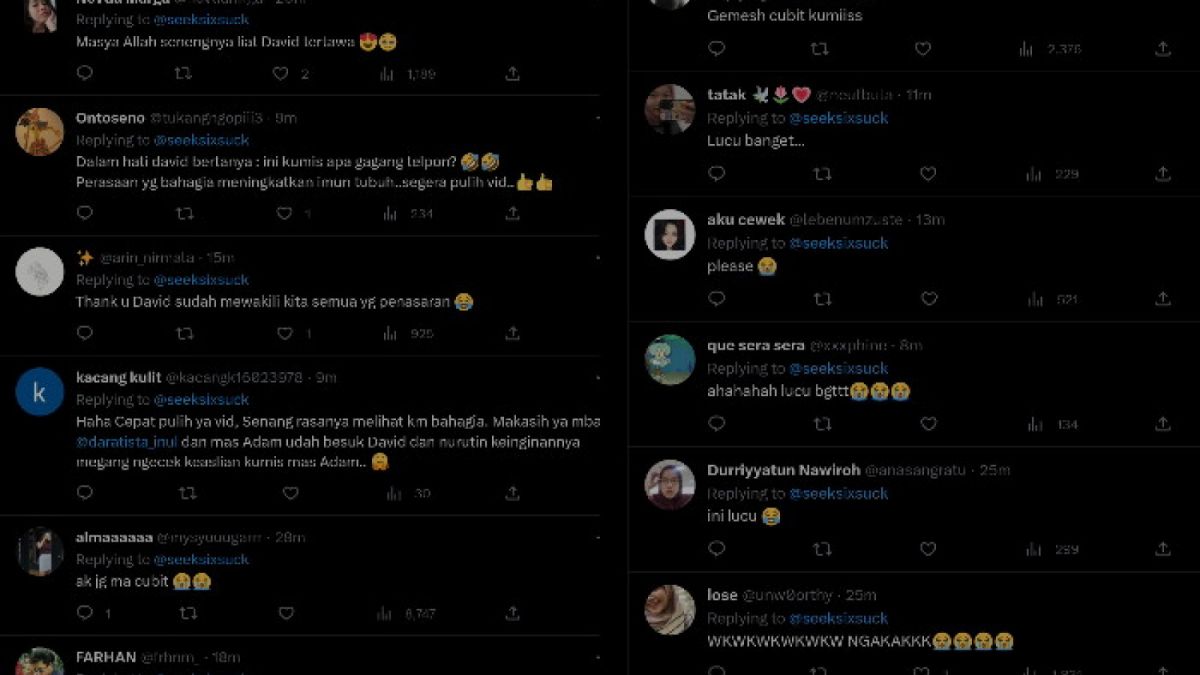The width and height of the screenshot is (1200, 675).
Task: Reply to Durriyyatun Nawiroh's tweet
Action: pos(716,549)
